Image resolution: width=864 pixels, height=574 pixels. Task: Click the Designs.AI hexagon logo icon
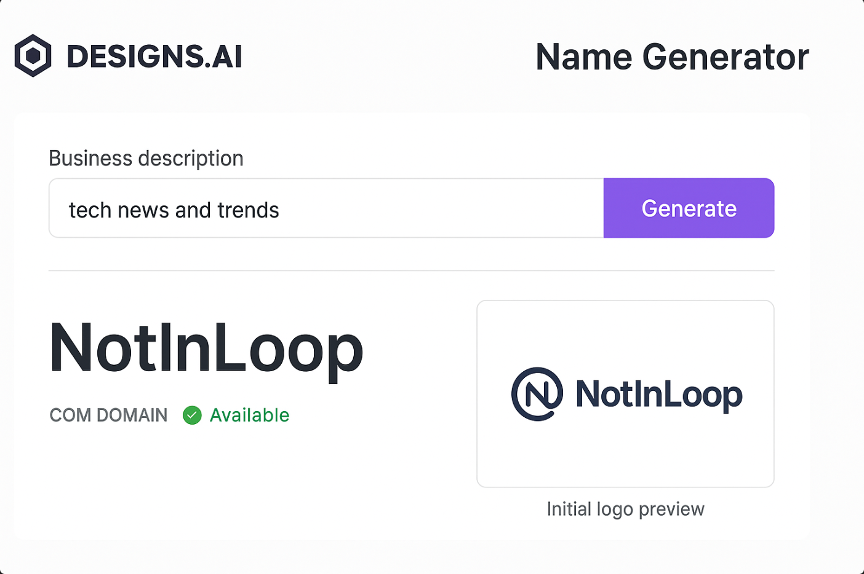[33, 56]
